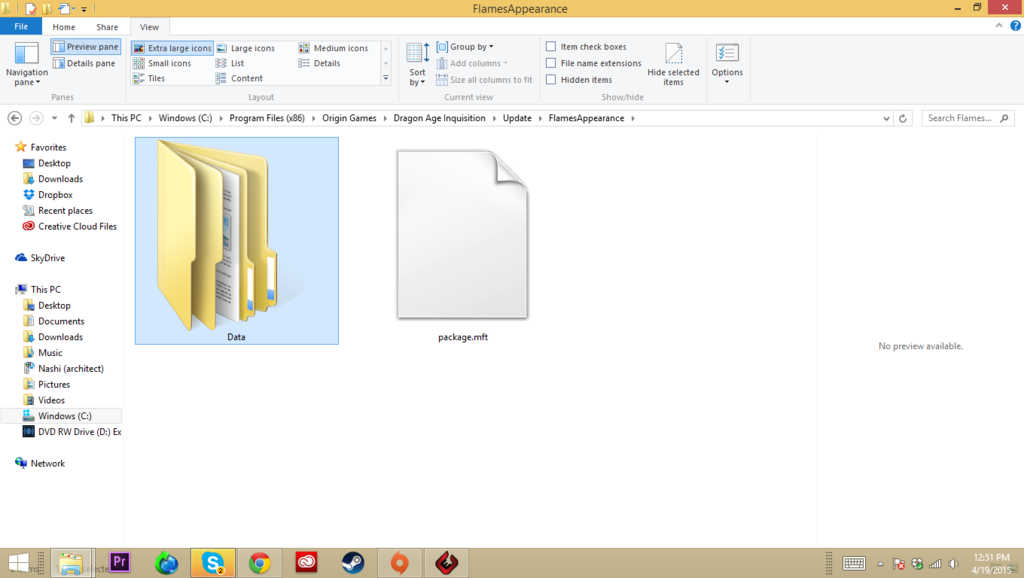The image size is (1024, 578).
Task: Open Steam from the taskbar
Action: pos(352,562)
